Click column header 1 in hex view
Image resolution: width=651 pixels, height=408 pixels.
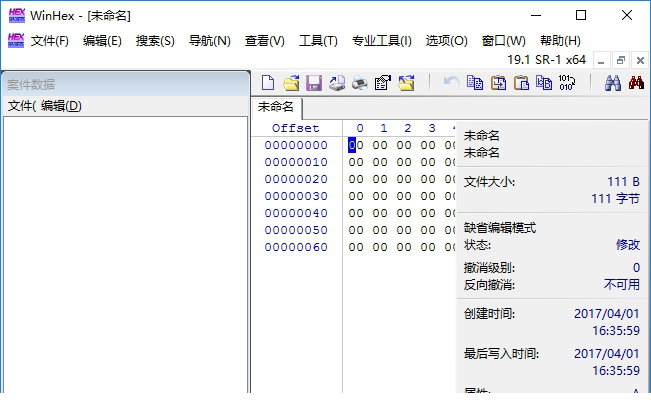click(384, 128)
